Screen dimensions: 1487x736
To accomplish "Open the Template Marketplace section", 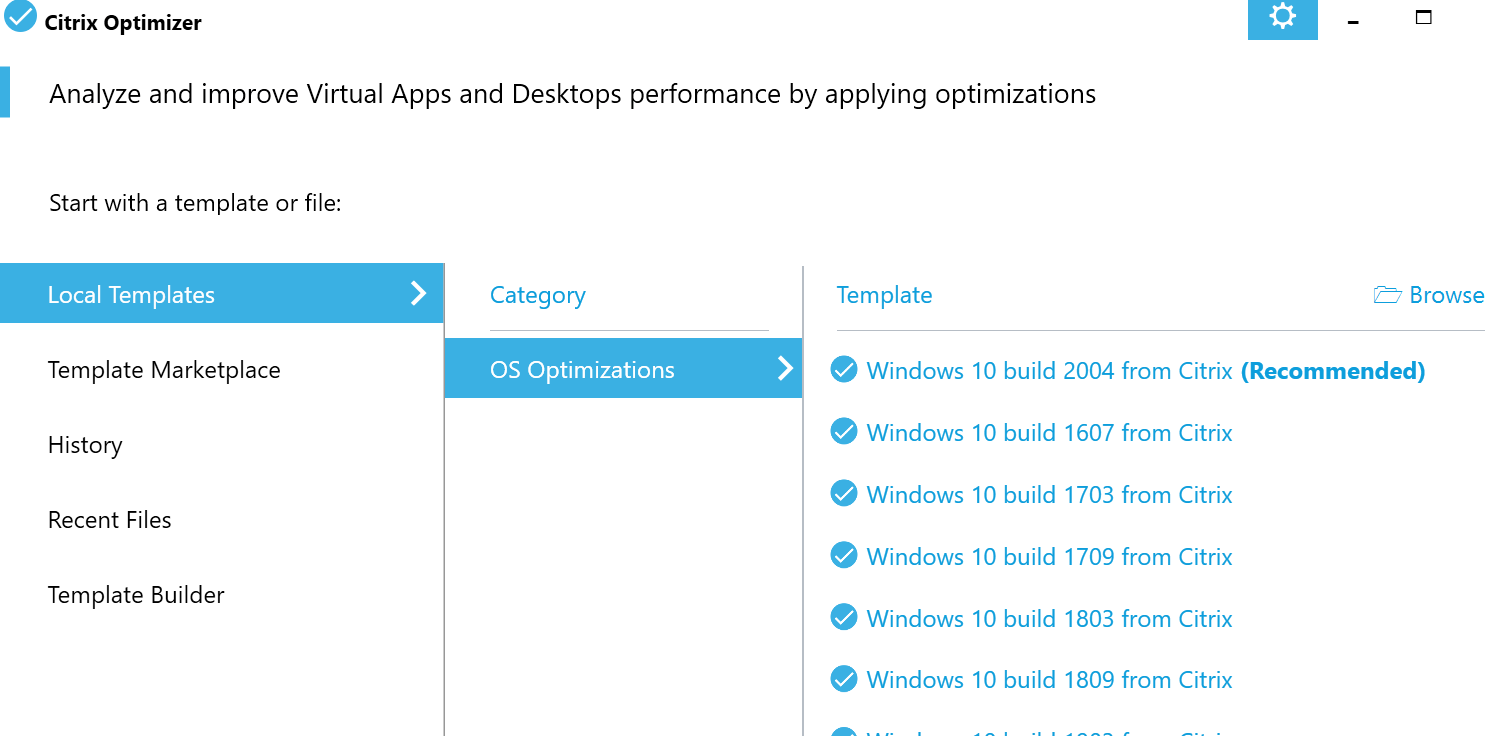I will [164, 370].
